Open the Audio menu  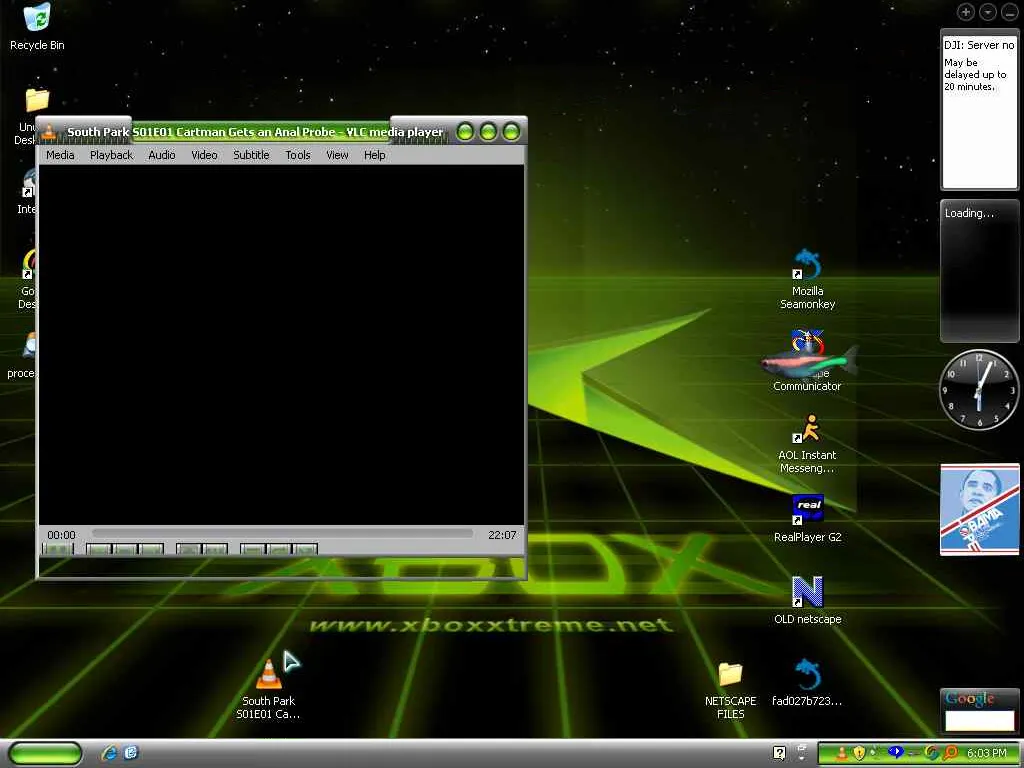161,155
